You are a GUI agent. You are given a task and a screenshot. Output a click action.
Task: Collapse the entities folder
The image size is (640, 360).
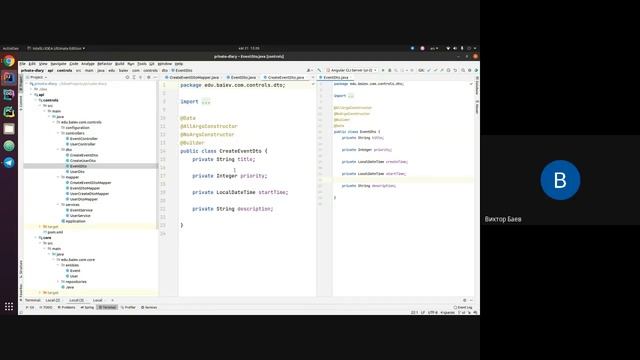(58, 265)
